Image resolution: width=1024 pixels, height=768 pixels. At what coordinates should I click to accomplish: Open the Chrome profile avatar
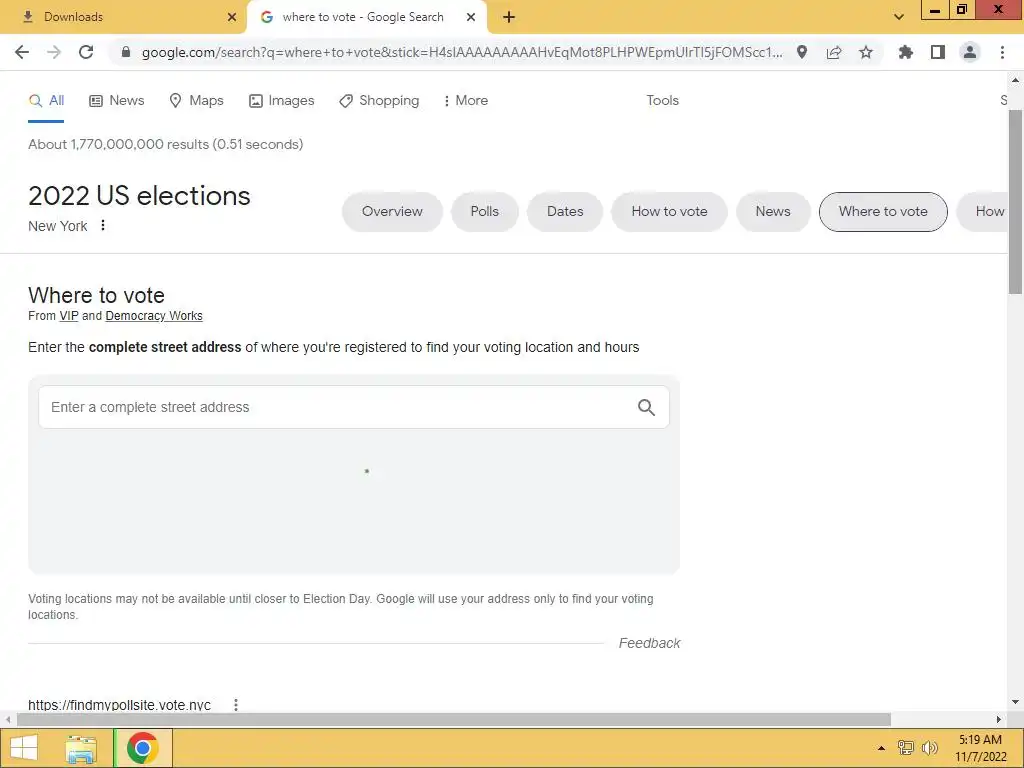pos(970,52)
